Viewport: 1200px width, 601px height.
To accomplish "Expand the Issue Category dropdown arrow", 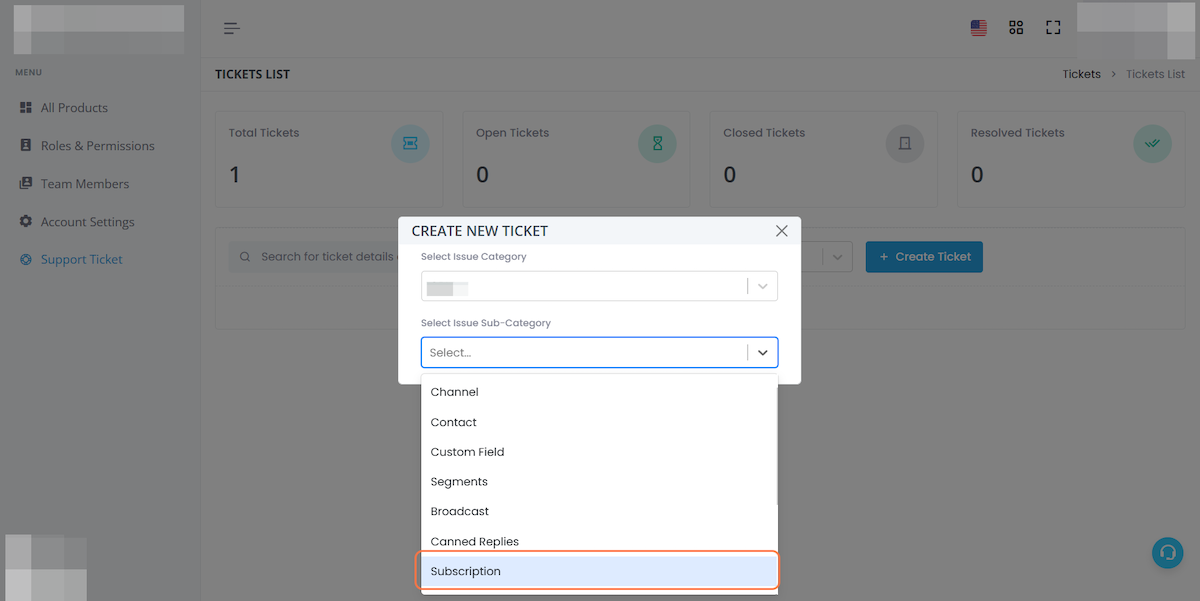I will (763, 286).
